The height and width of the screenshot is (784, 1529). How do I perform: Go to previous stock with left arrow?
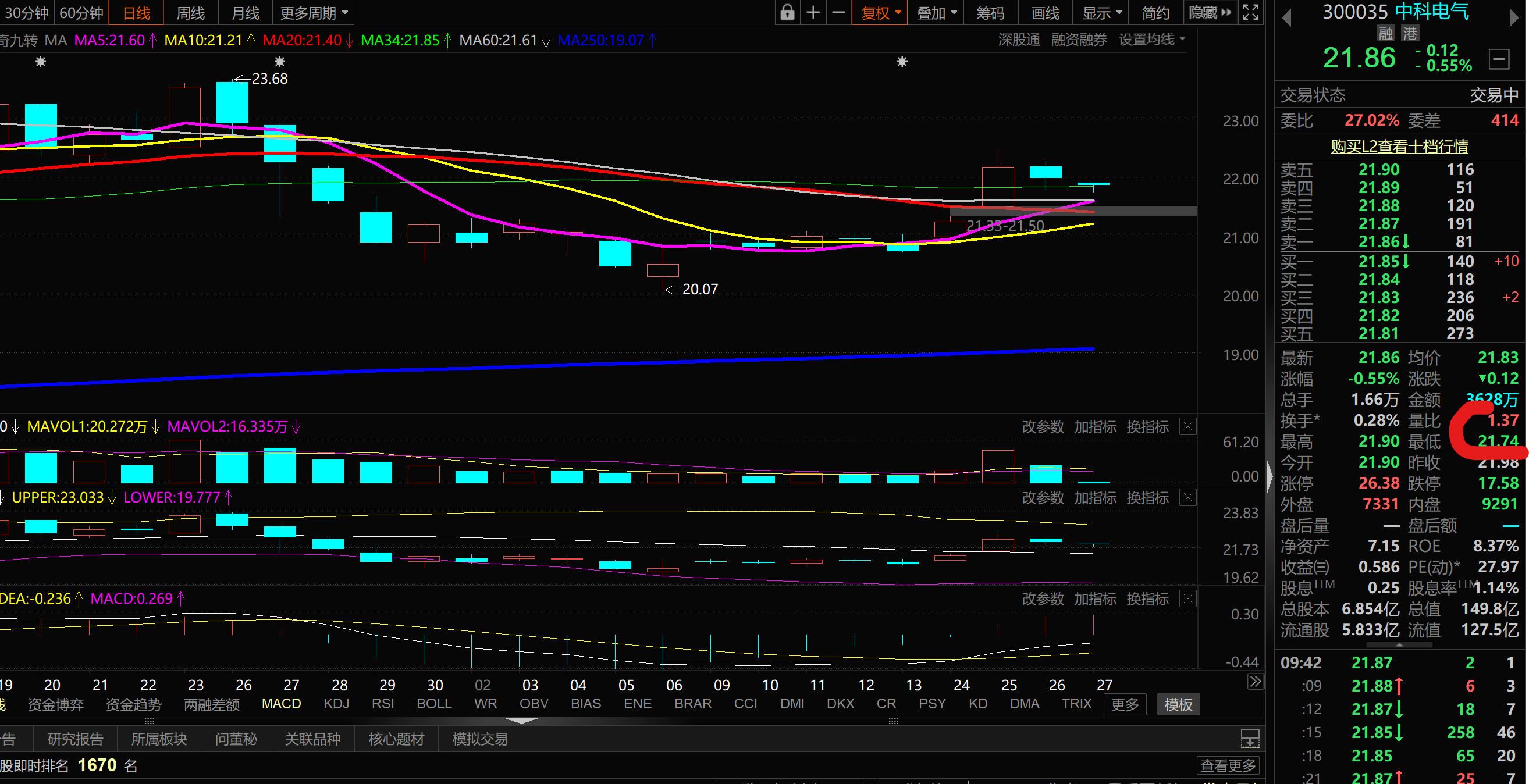[1287, 19]
